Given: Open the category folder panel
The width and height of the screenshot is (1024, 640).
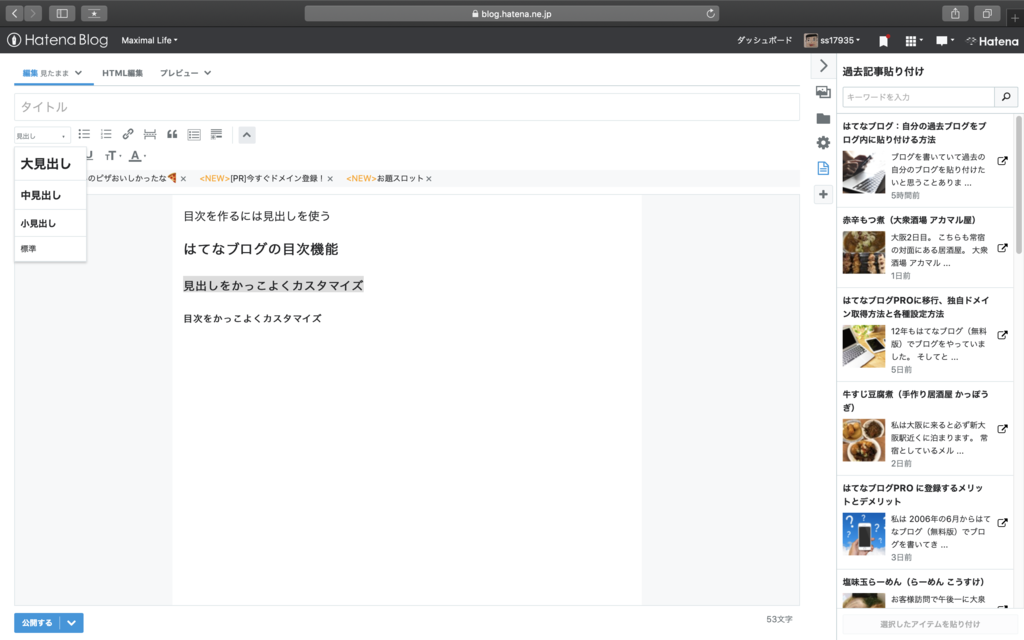Looking at the screenshot, I should [x=823, y=118].
